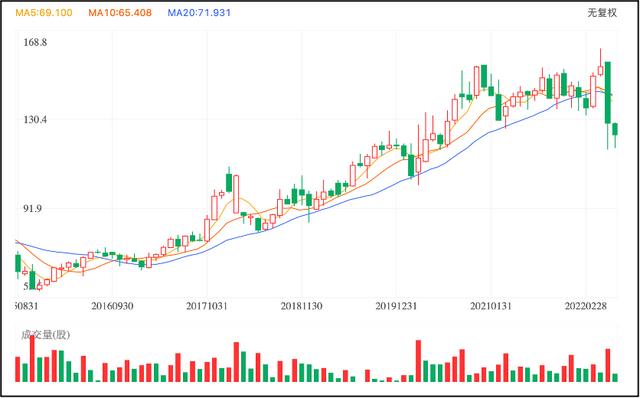Image resolution: width=640 pixels, height=398 pixels.
Task: Select the MA20:71.931 indicator label
Action: click(199, 13)
